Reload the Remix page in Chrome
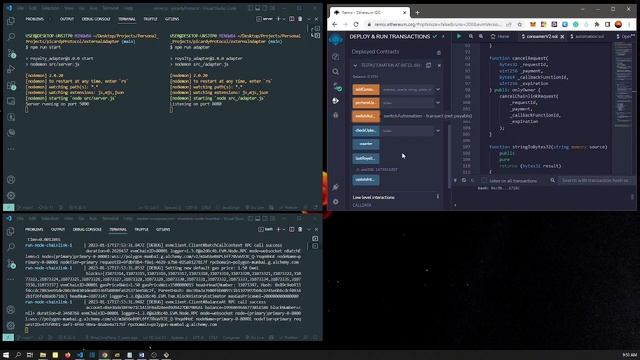This screenshot has height=360, width=640. [x=356, y=24]
